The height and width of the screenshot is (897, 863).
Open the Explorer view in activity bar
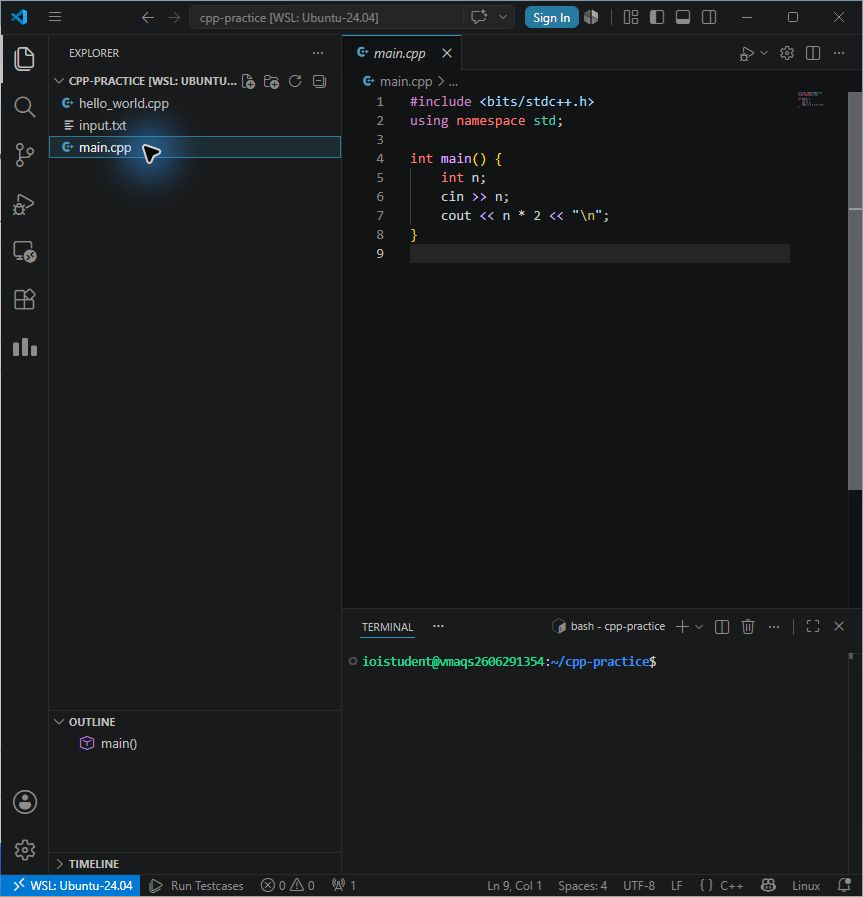[24, 59]
